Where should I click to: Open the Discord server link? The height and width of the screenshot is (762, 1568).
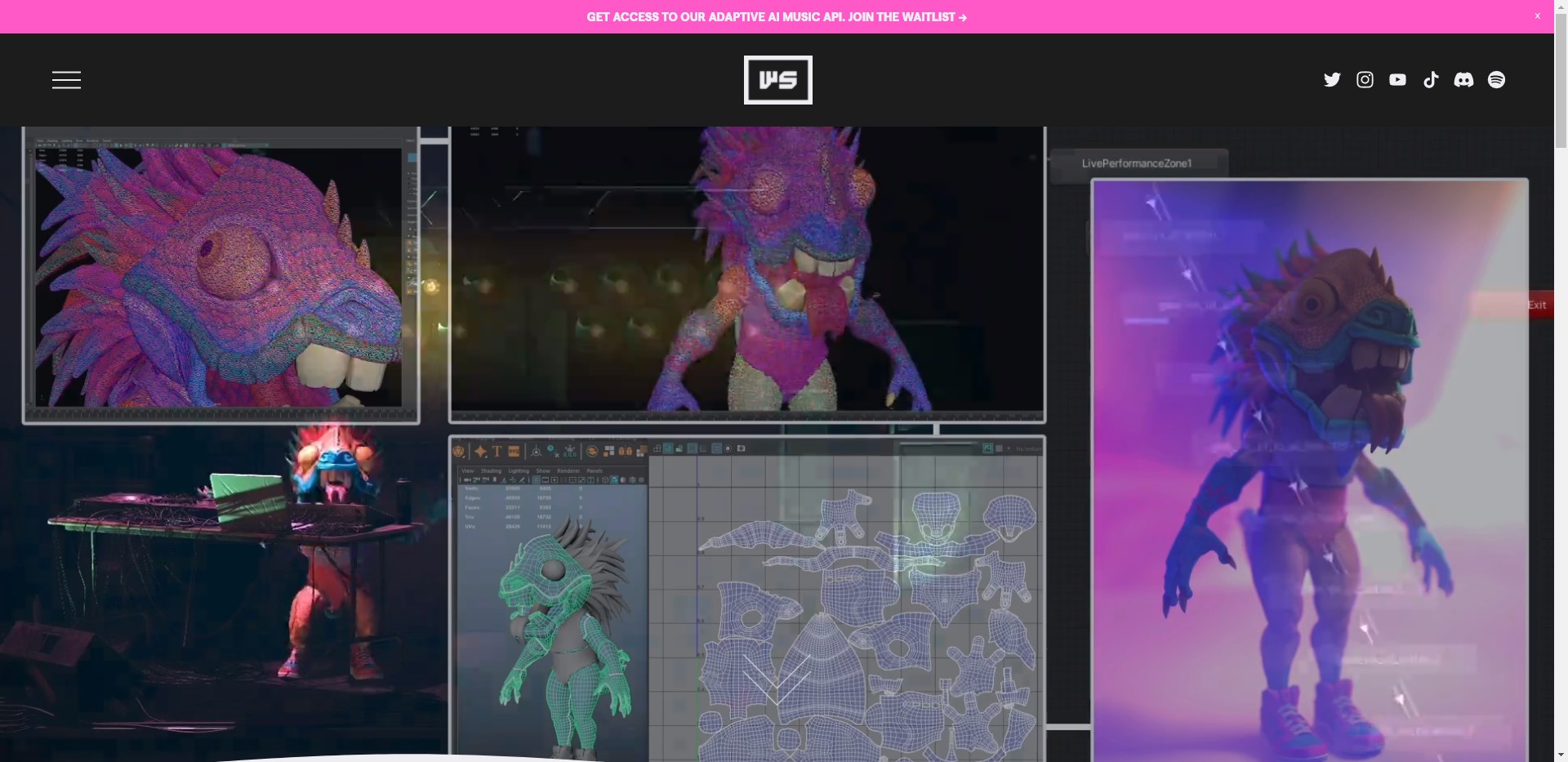point(1463,79)
